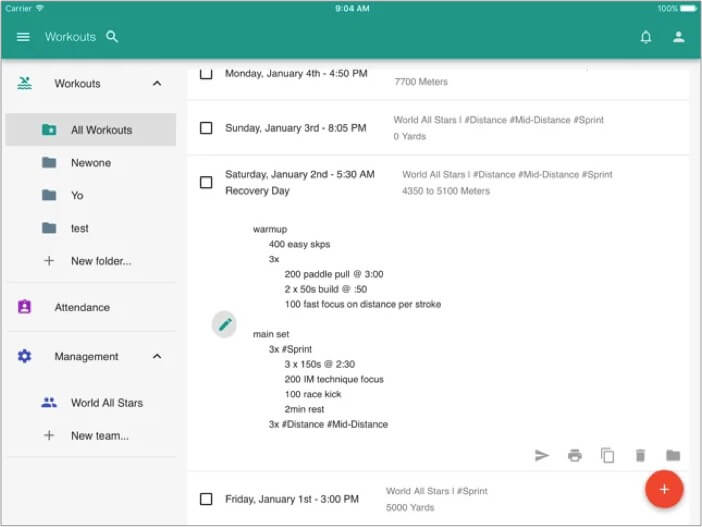Open the Friday, January 1st - 3:00 PM workout

(x=291, y=499)
